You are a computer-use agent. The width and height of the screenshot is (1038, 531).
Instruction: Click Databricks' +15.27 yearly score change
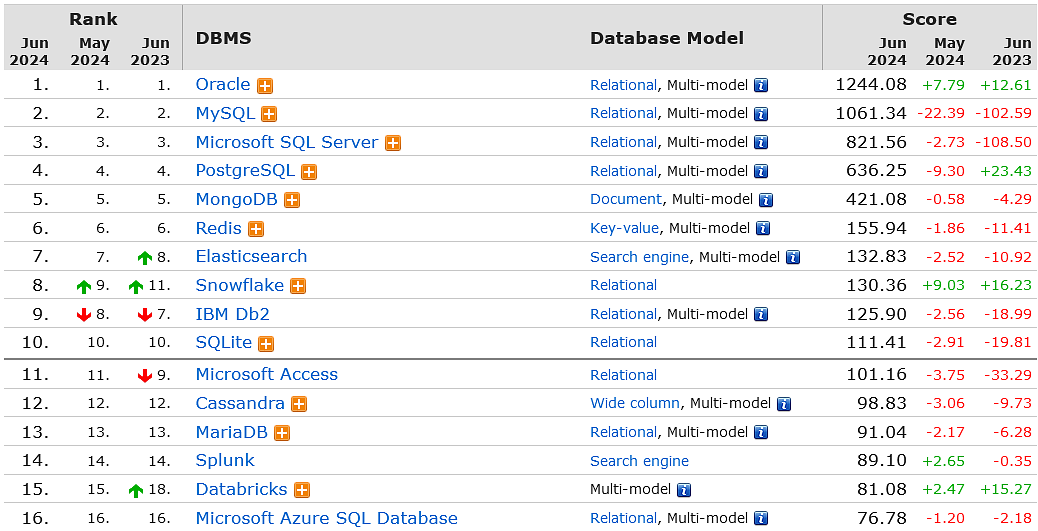[x=1005, y=489]
